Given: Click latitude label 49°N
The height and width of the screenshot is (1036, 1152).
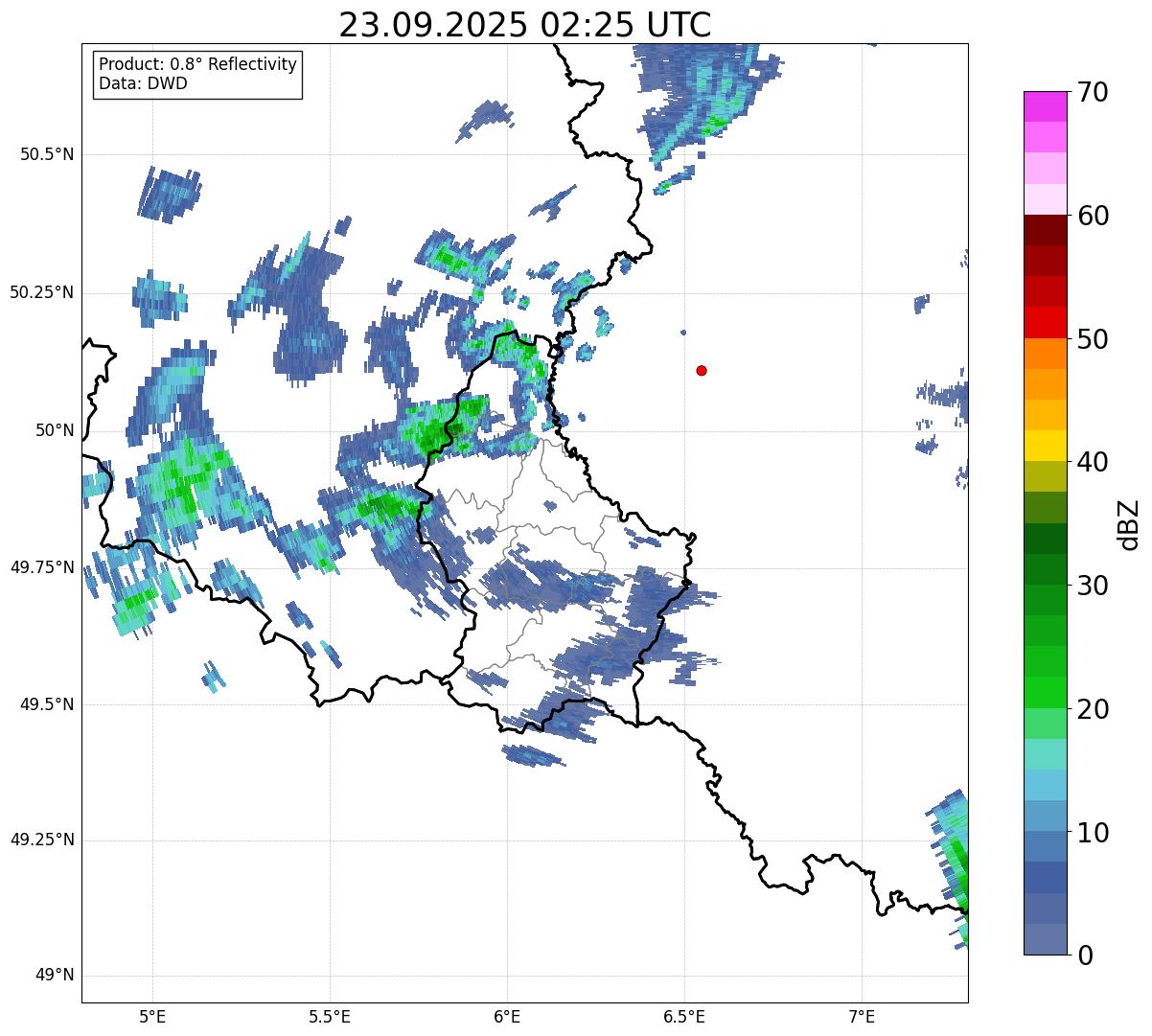Looking at the screenshot, I should [x=55, y=976].
